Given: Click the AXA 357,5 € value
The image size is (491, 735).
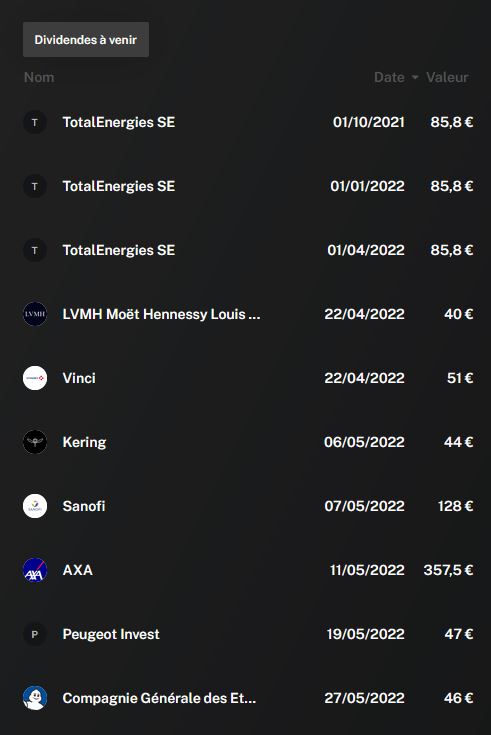Looking at the screenshot, I should [x=448, y=570].
